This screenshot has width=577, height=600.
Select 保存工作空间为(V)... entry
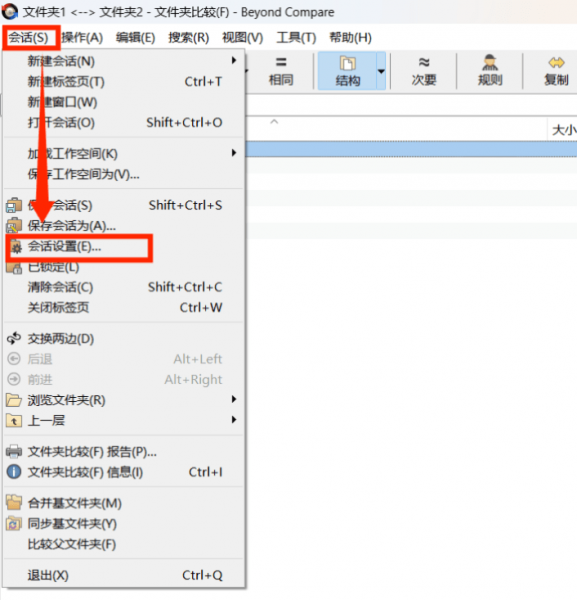tap(124, 174)
